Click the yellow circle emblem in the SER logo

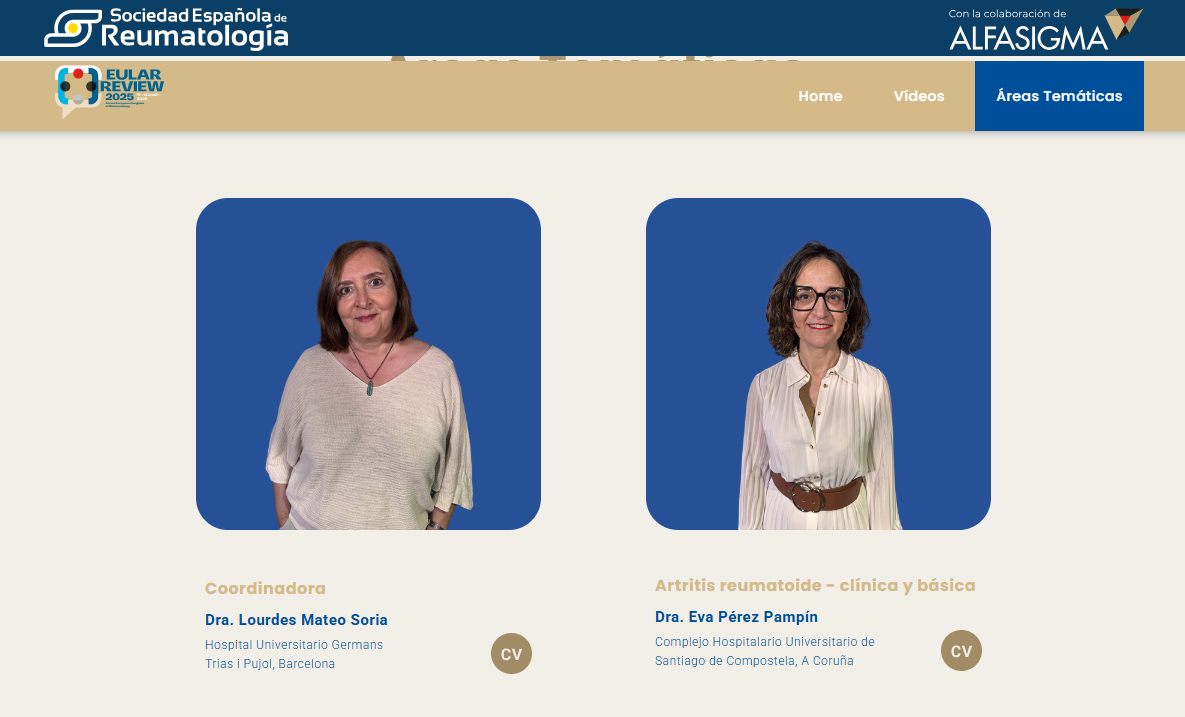pyautogui.click(x=73, y=28)
